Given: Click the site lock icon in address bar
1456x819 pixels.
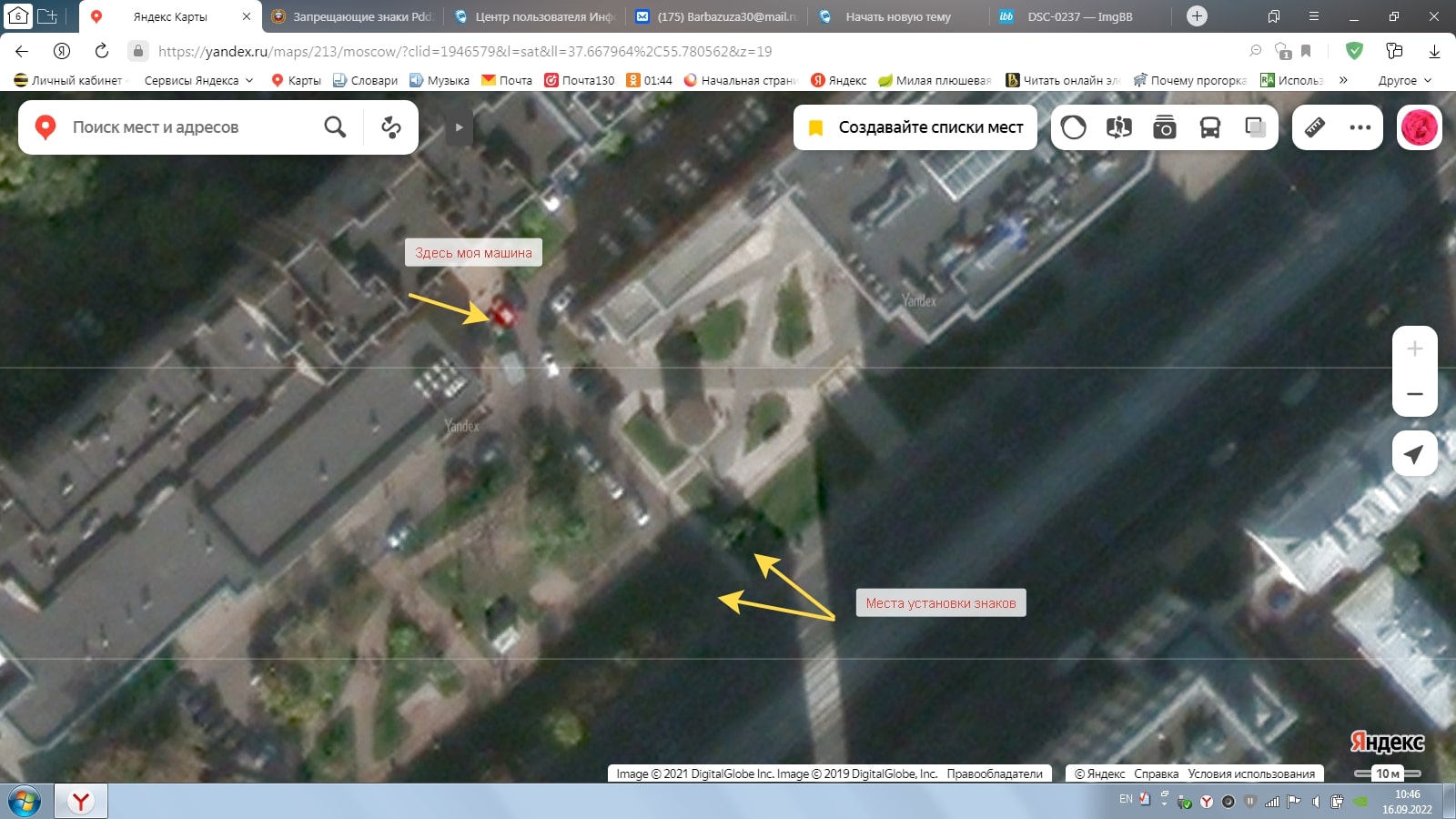Looking at the screenshot, I should tap(138, 52).
